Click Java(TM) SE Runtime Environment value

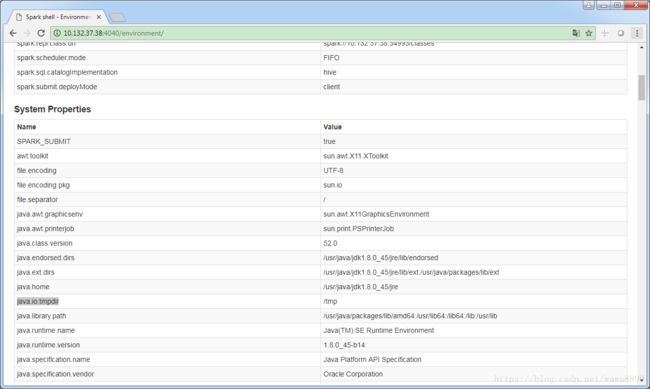coord(378,330)
